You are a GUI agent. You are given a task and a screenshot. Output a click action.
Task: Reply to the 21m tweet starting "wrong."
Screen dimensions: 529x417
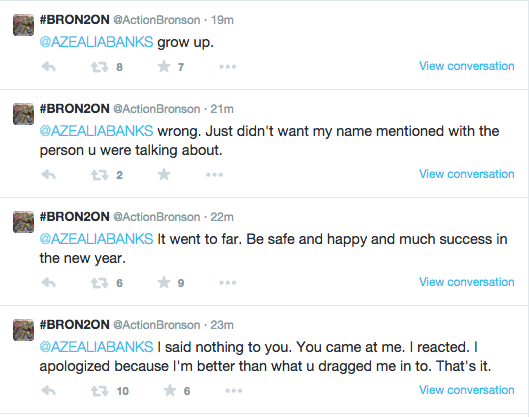49,174
